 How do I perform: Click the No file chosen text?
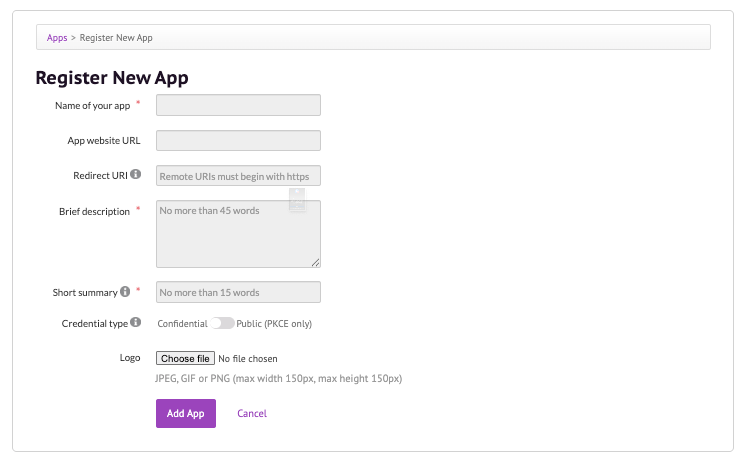(x=248, y=358)
